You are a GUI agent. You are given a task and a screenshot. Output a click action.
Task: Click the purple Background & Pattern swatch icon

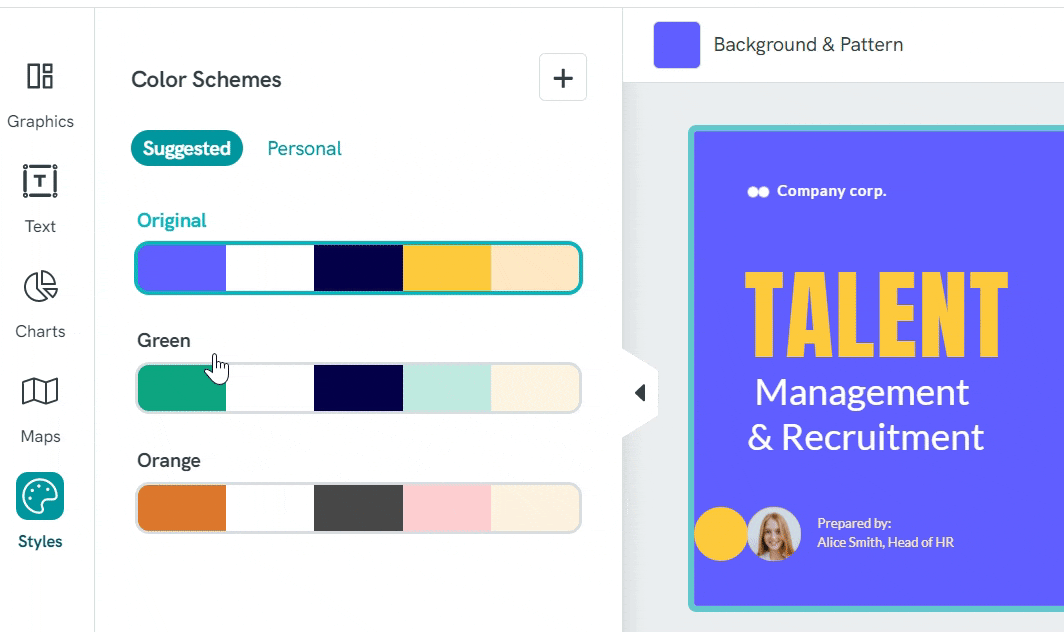coord(677,45)
